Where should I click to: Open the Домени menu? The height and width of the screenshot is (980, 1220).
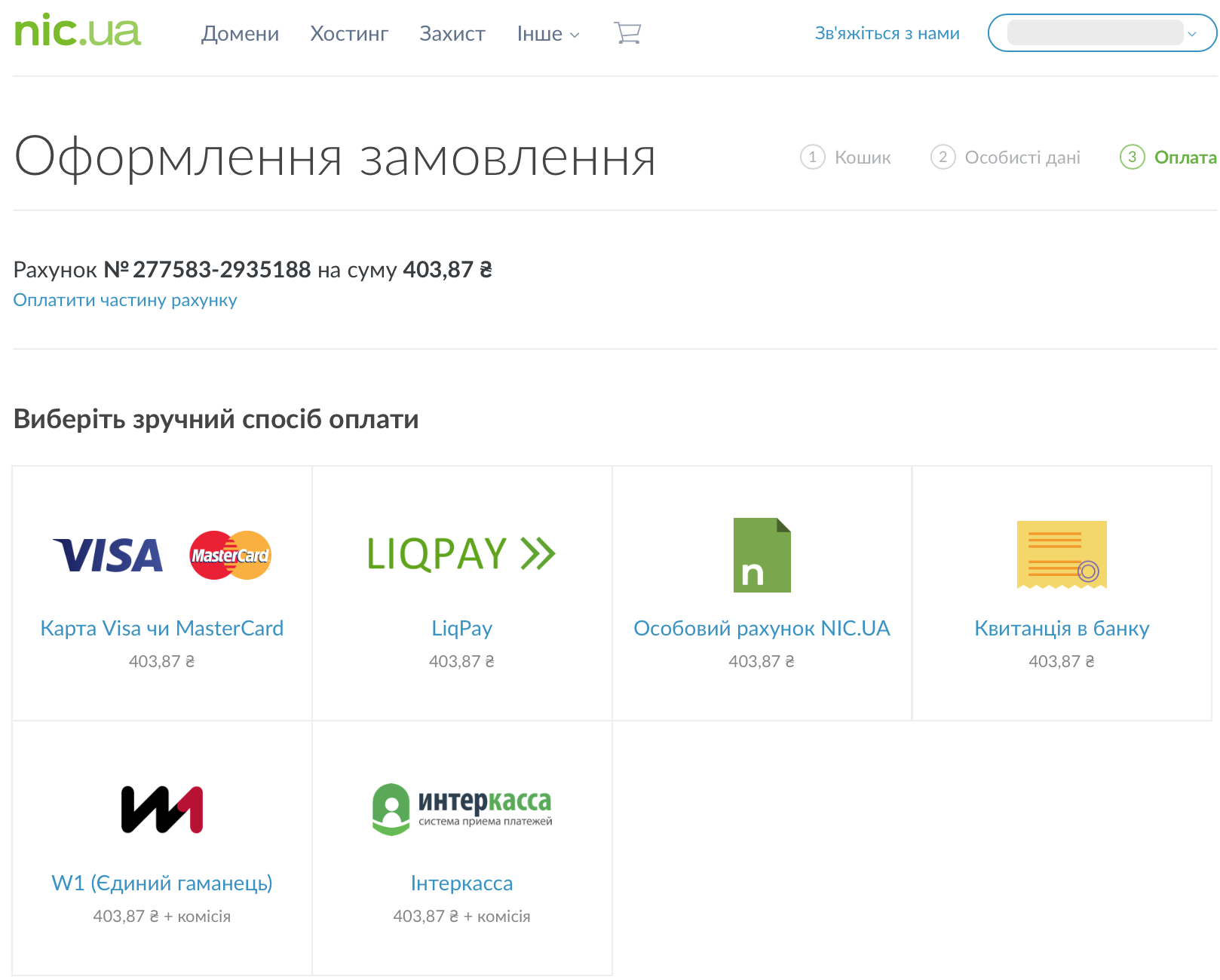point(240,34)
